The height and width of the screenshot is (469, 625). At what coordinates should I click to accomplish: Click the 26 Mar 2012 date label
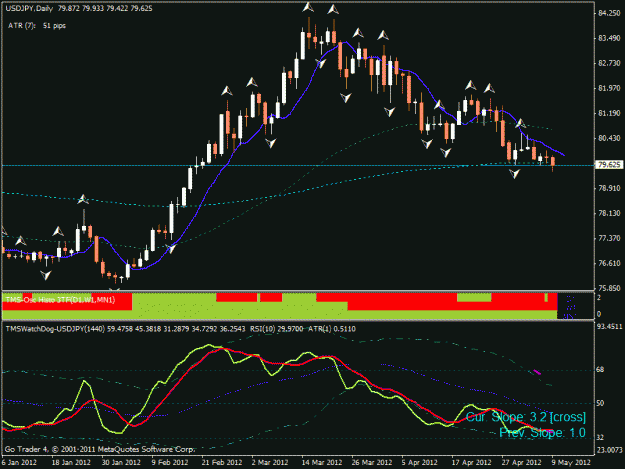click(372, 463)
